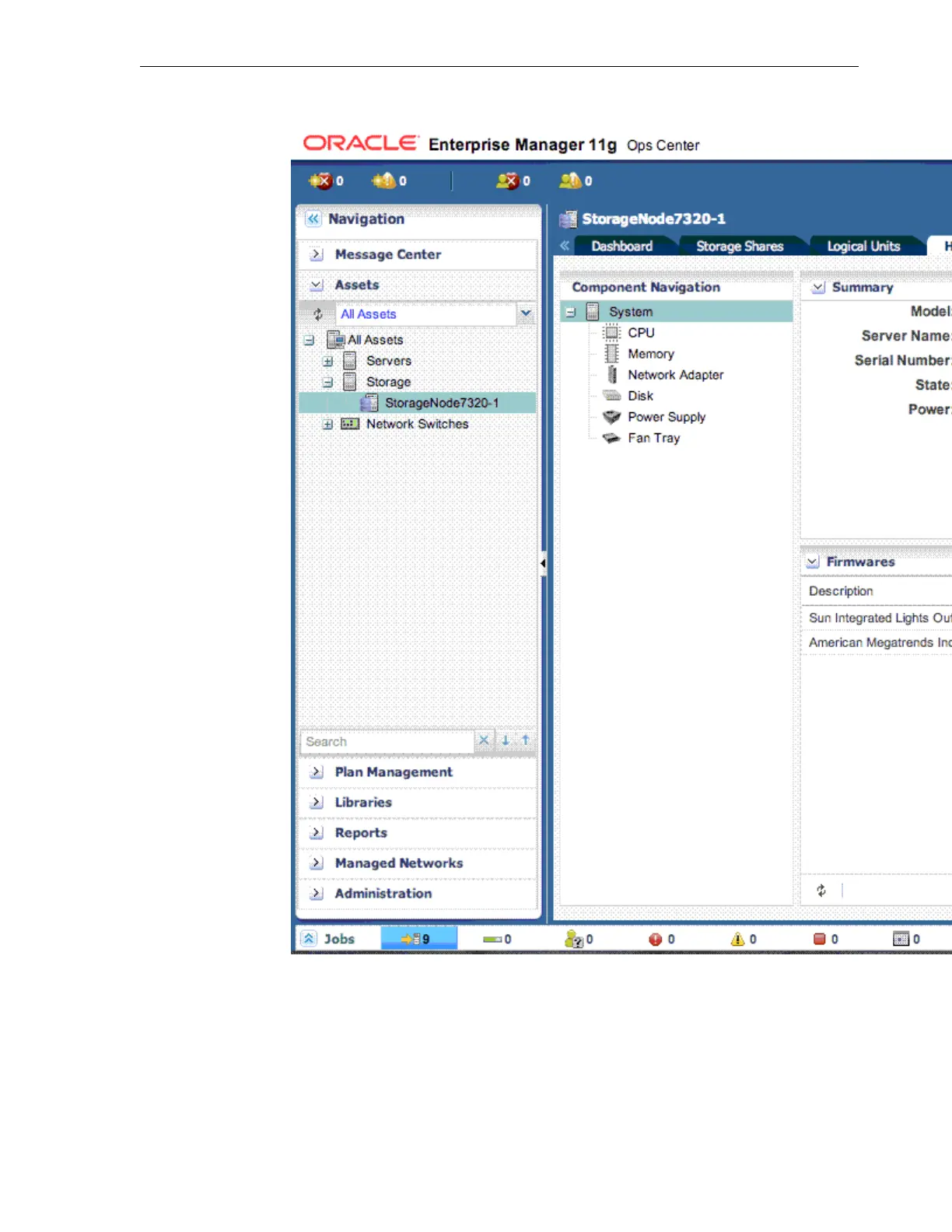Select Power Supply component
The image size is (952, 1232).
click(667, 417)
